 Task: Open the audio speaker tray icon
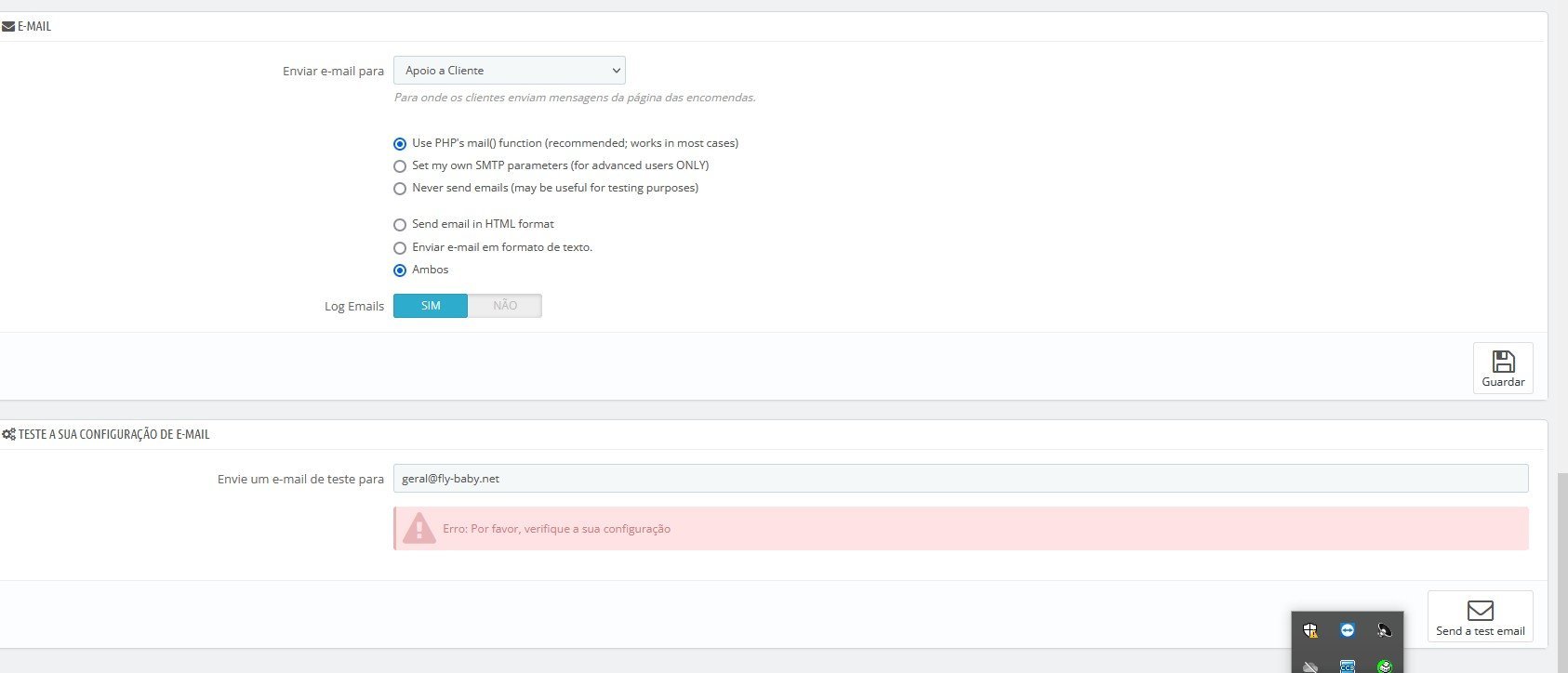pos(1385,631)
